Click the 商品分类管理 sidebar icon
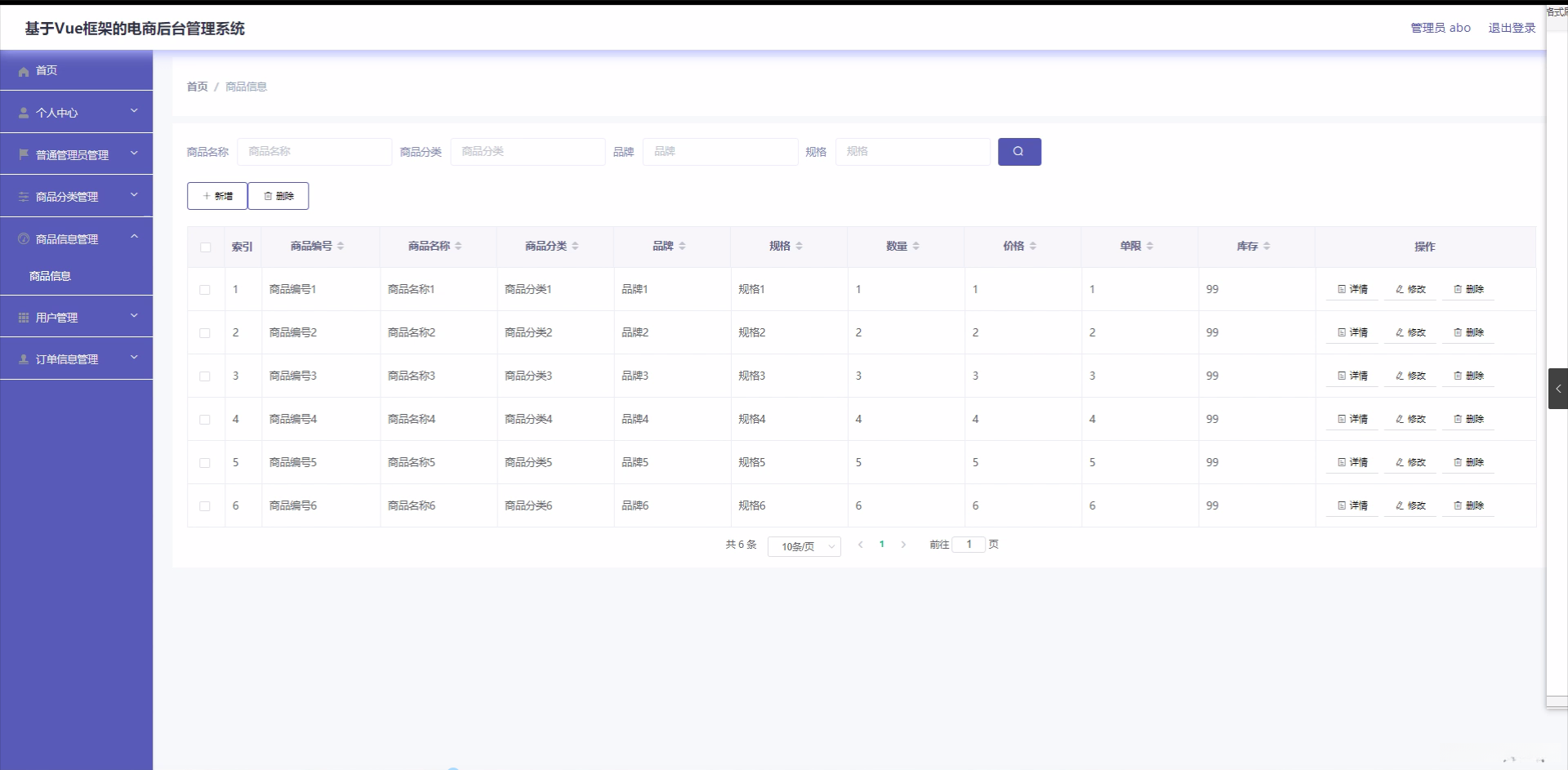The image size is (1568, 770). (24, 197)
